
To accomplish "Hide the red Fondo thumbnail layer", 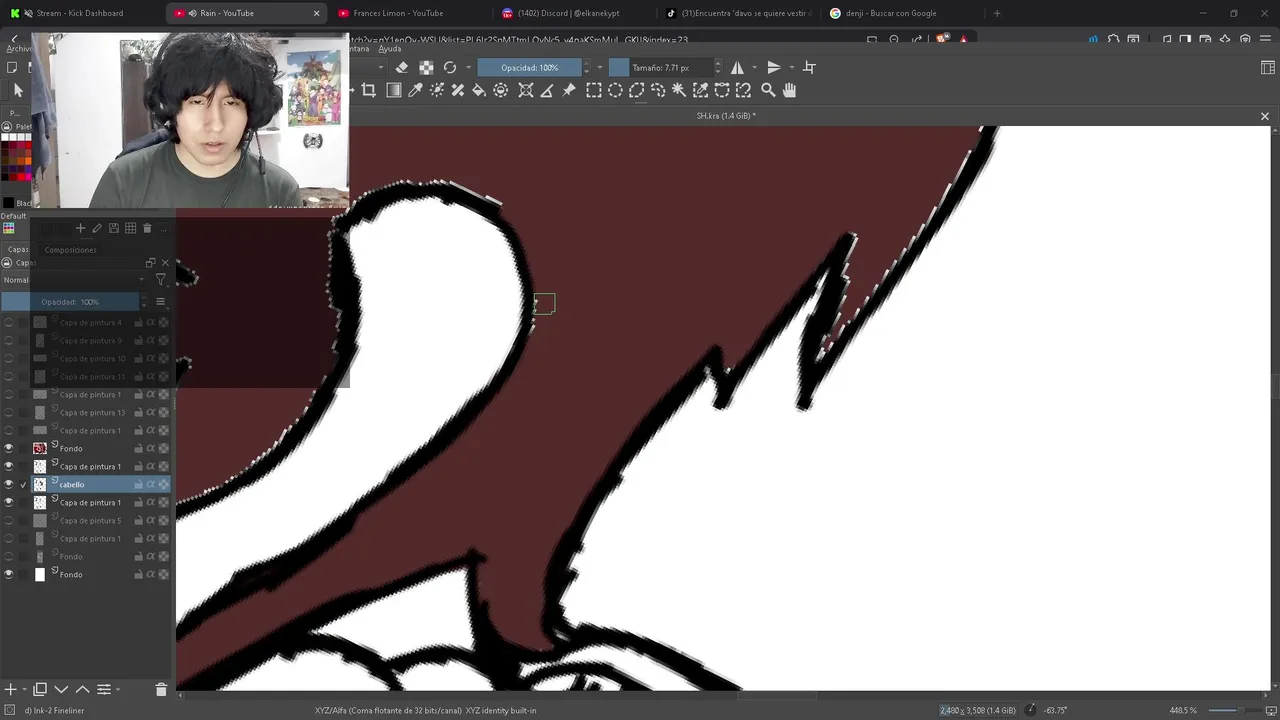I will [9, 448].
